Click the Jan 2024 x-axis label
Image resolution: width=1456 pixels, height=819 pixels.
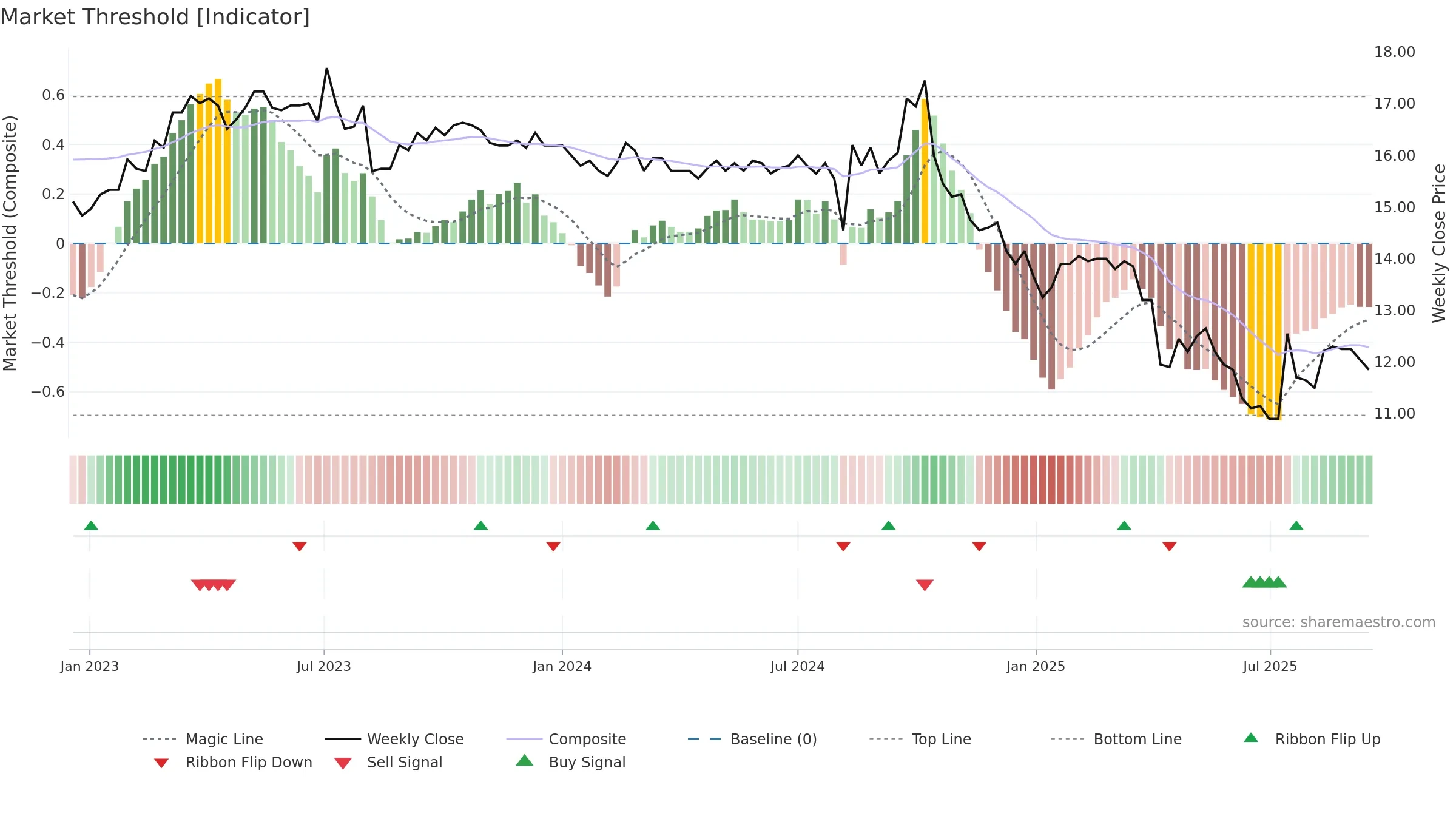562,666
